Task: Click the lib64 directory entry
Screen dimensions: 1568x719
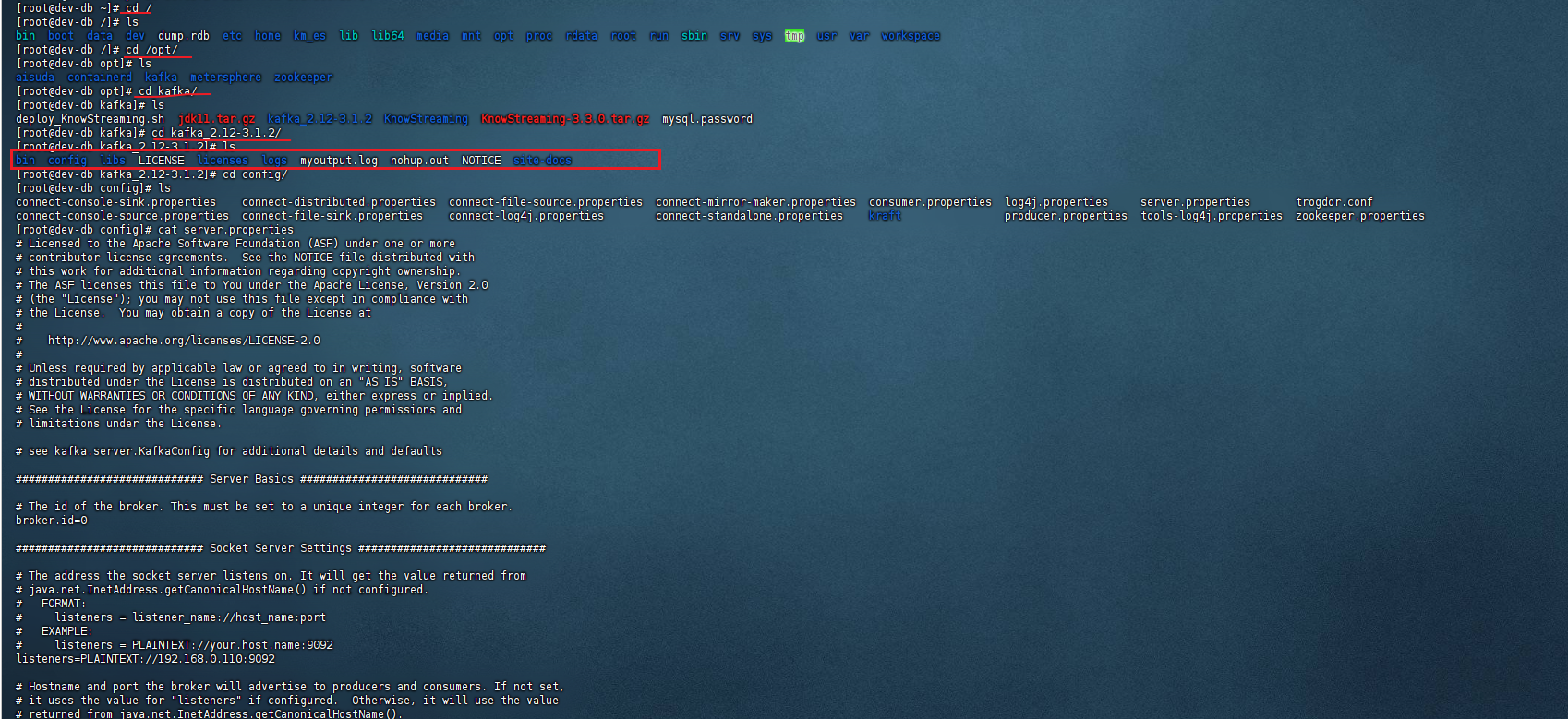Action: coord(388,36)
